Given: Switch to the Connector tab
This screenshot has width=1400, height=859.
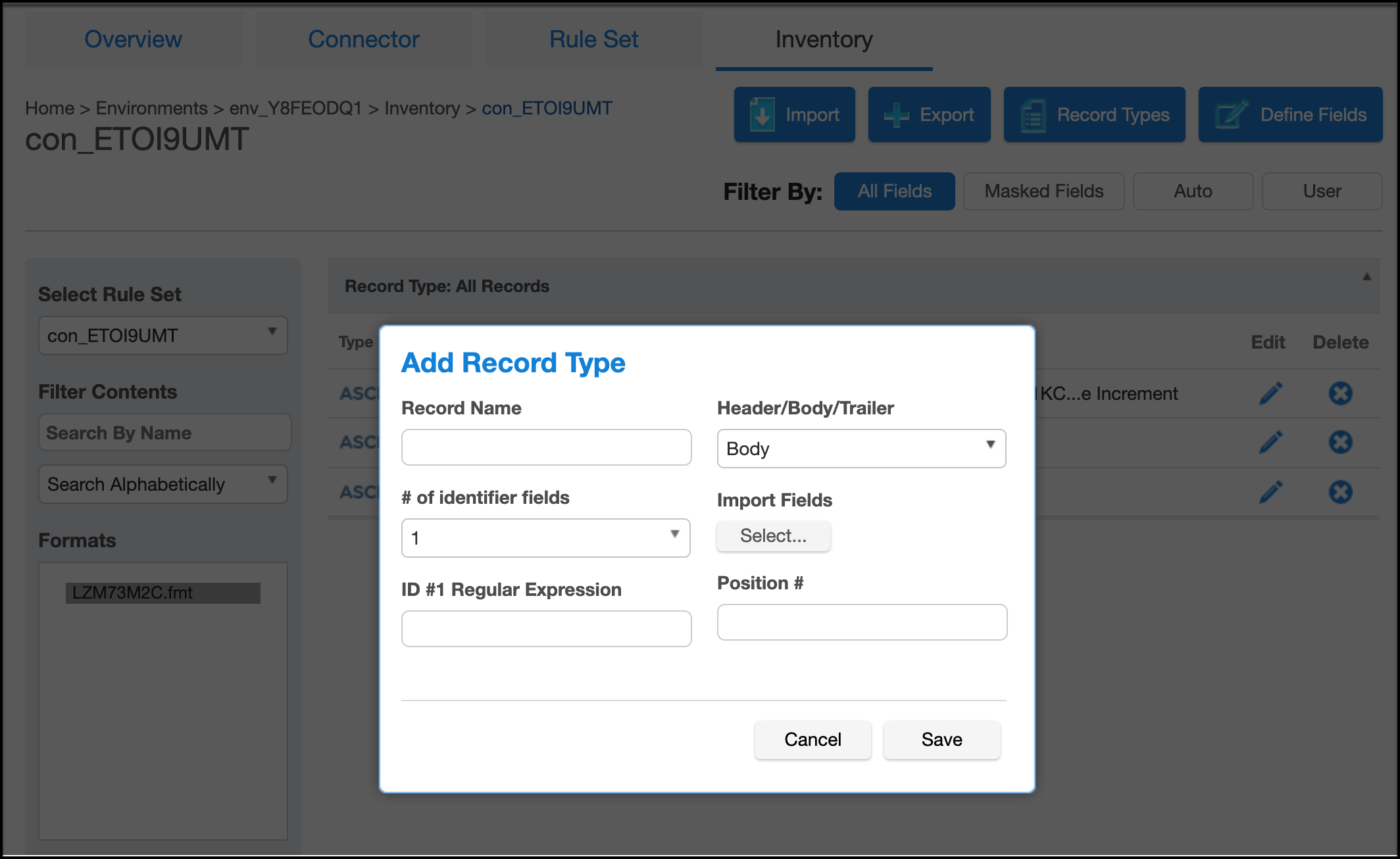Looking at the screenshot, I should click(x=363, y=39).
